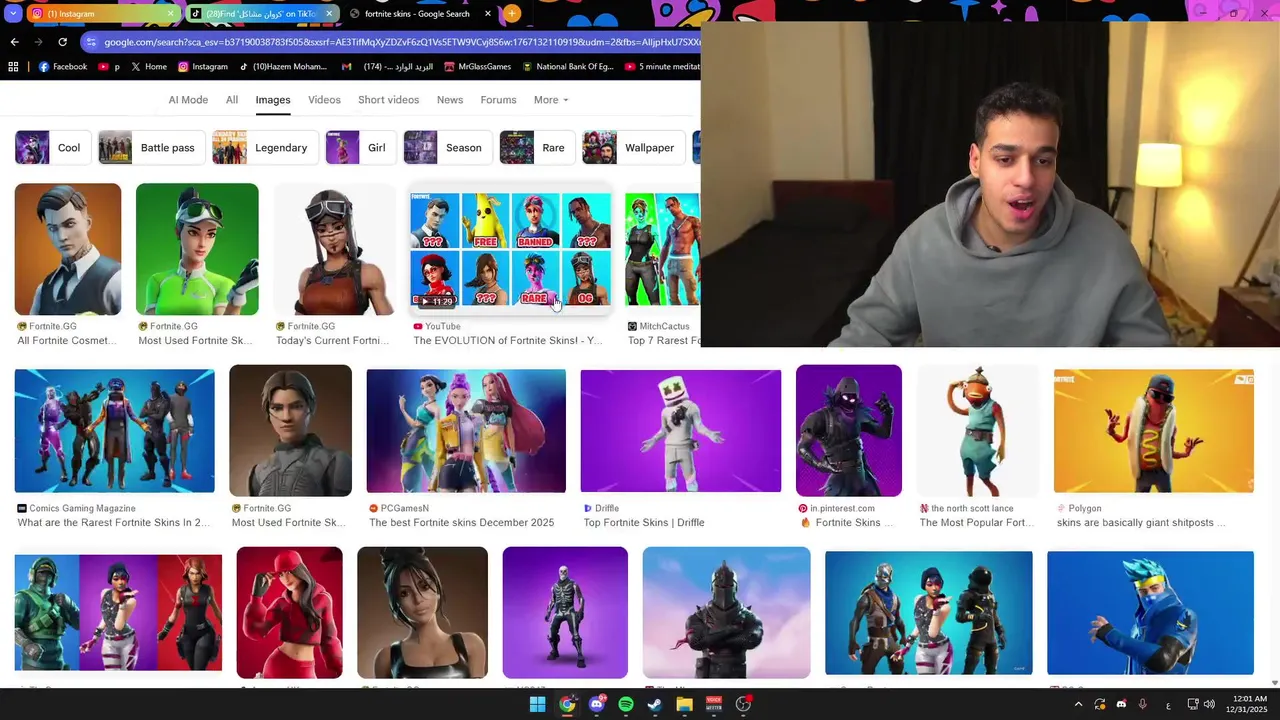This screenshot has height=720, width=1280.
Task: Reload the current page
Action: [x=62, y=42]
